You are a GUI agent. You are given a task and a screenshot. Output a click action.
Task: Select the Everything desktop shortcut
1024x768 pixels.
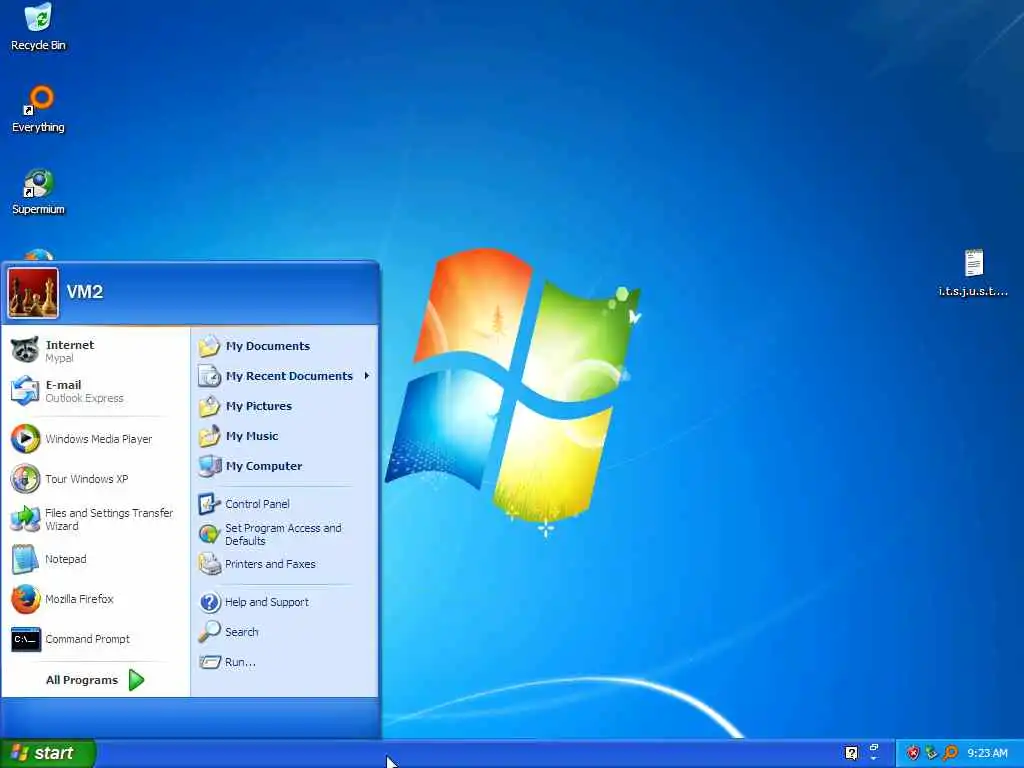tap(38, 110)
